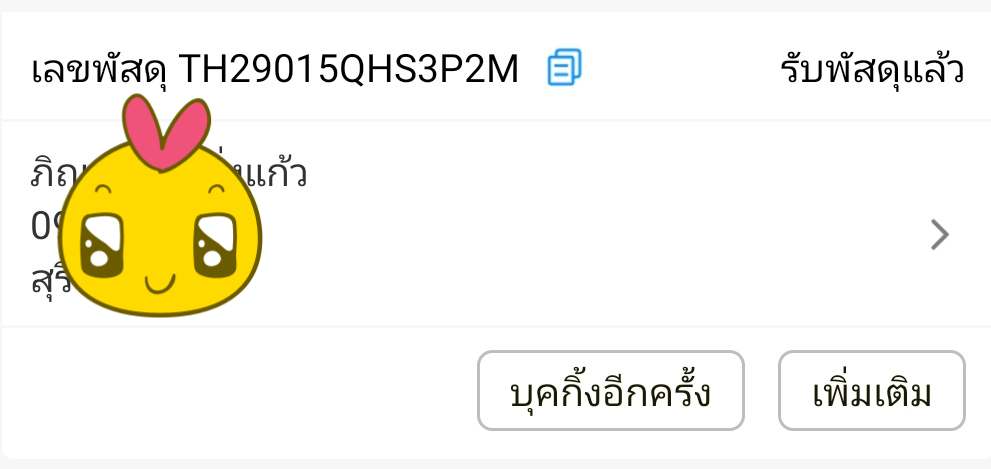Image resolution: width=991 pixels, height=469 pixels.
Task: Open the เพิ่มเติม options button
Action: (872, 391)
